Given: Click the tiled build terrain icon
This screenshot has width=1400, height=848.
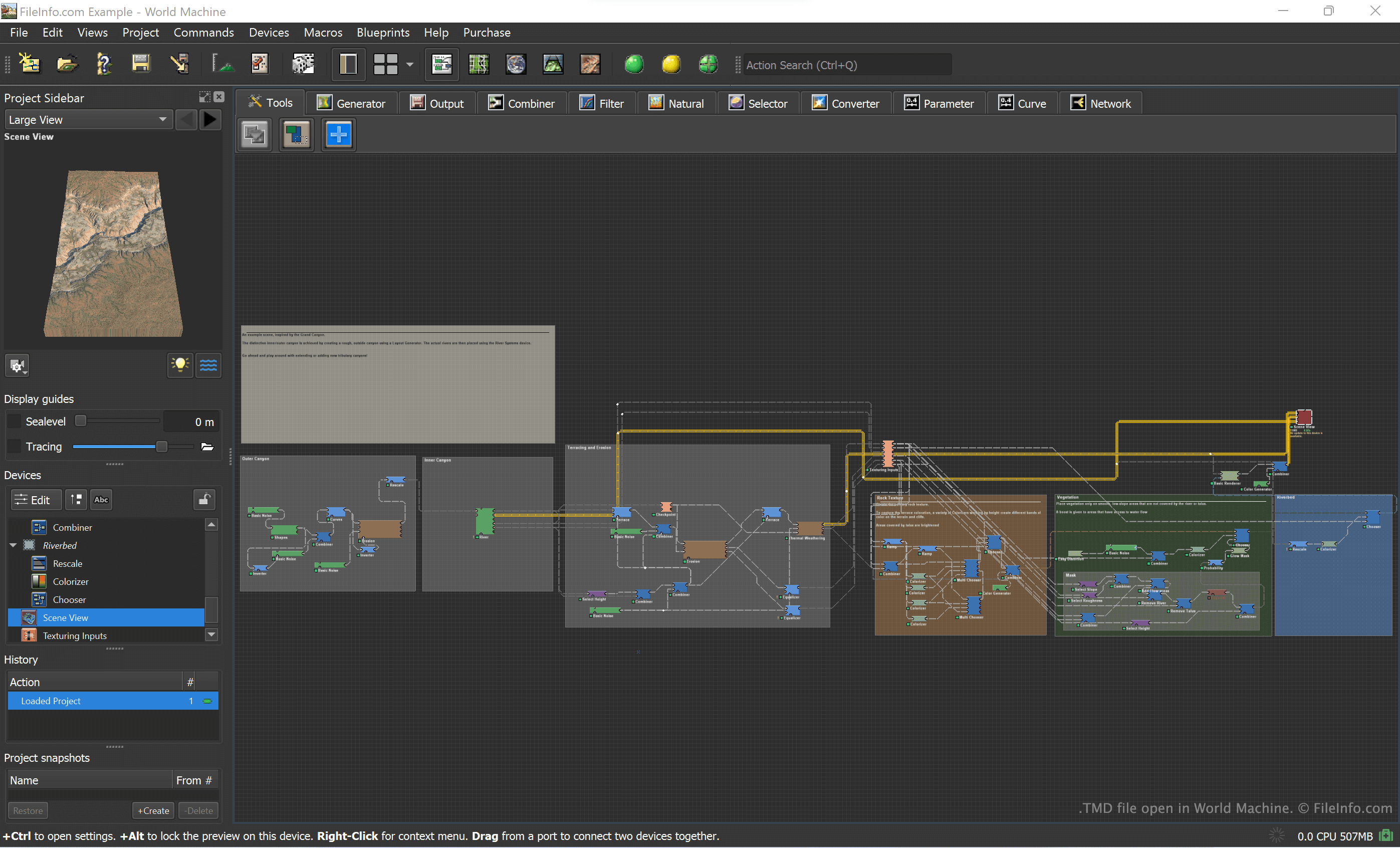Looking at the screenshot, I should coord(590,64).
